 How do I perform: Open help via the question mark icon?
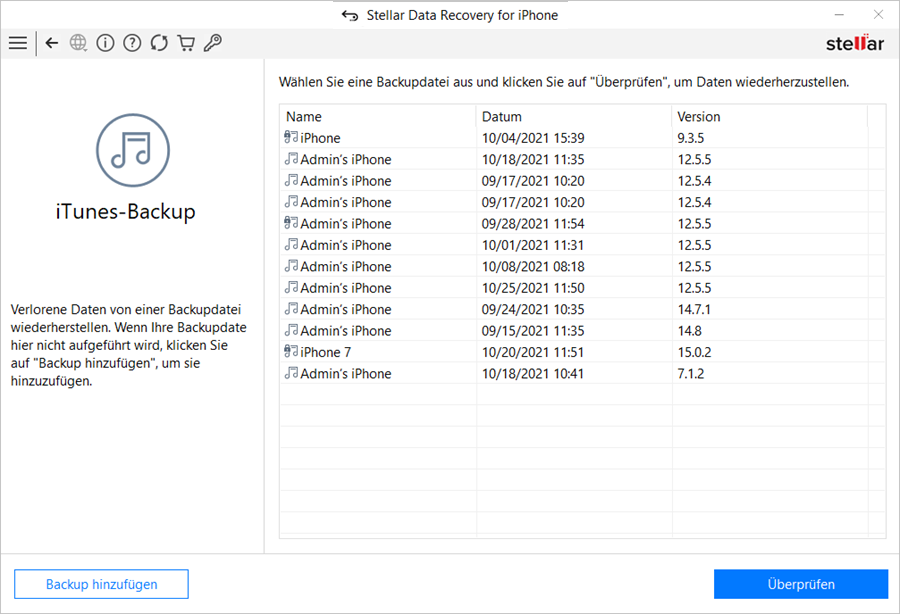(132, 43)
